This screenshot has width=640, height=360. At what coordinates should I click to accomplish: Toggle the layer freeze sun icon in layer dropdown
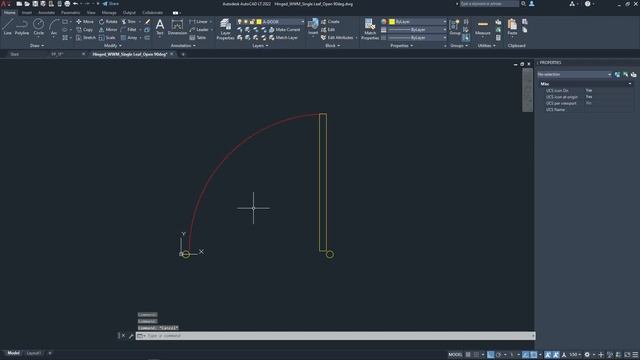(246, 21)
